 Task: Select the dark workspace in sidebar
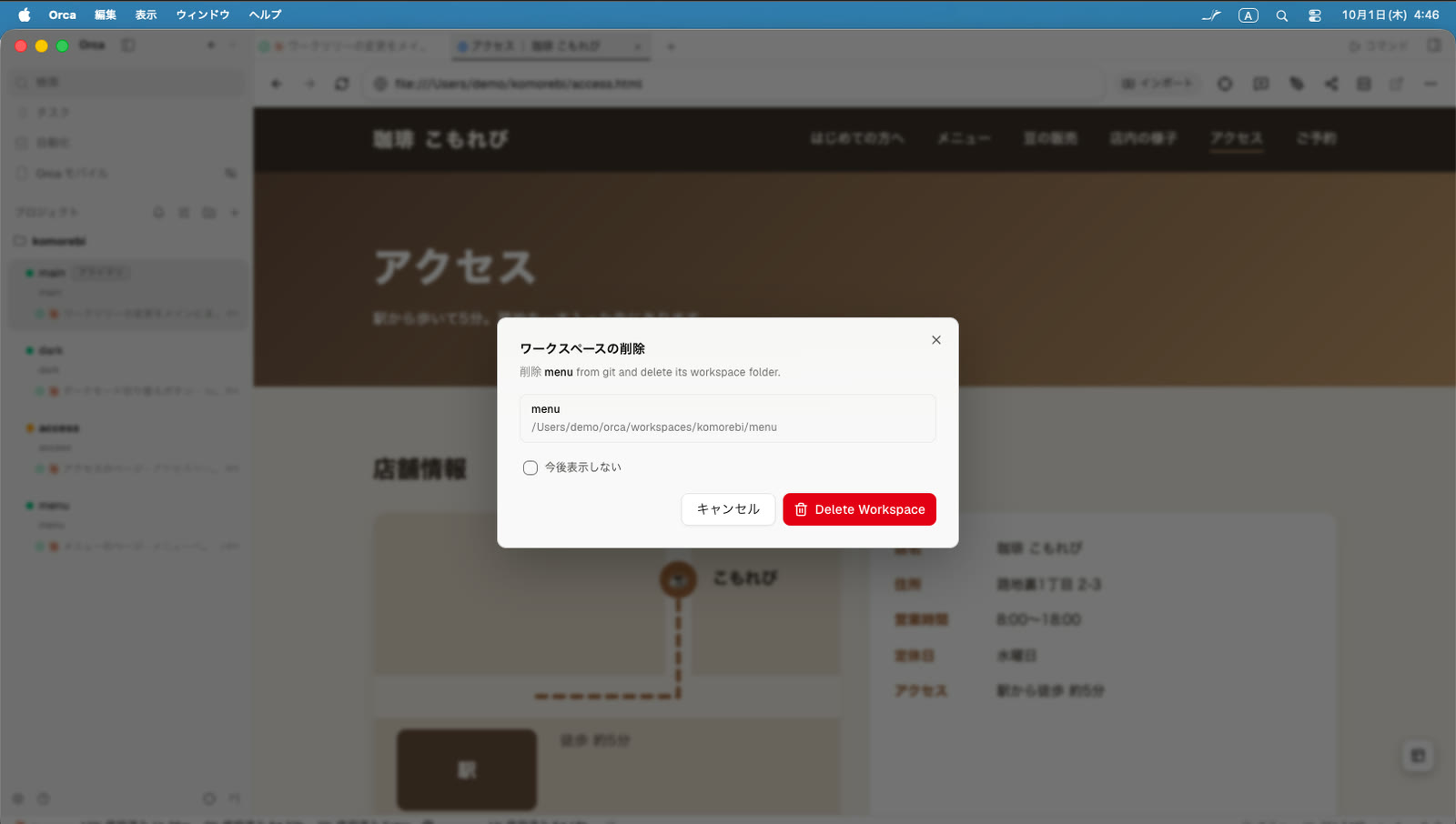tap(128, 370)
